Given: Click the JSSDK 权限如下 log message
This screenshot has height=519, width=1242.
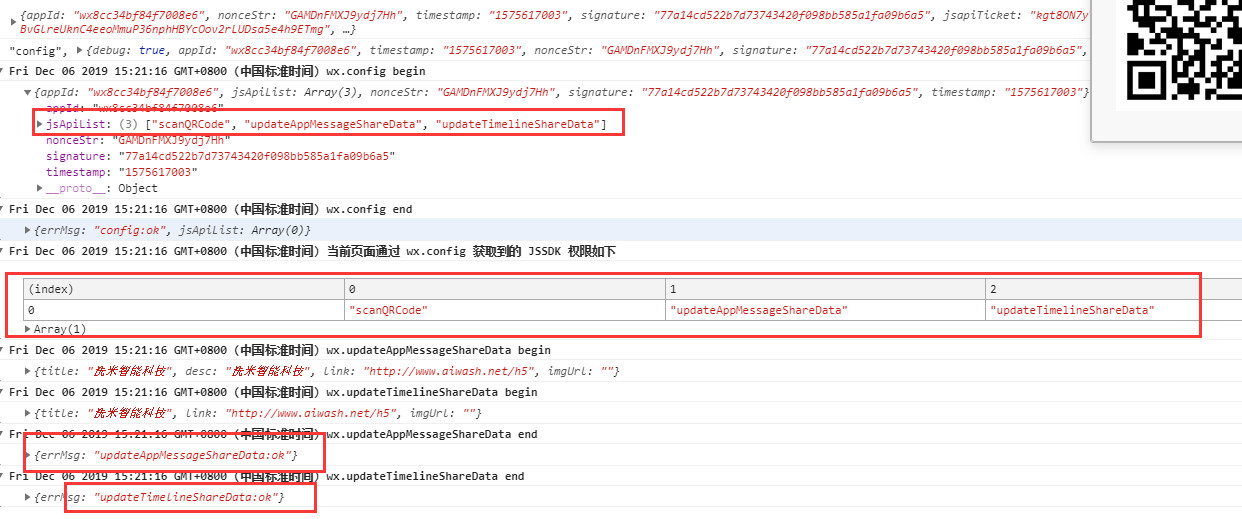Looking at the screenshot, I should [x=312, y=251].
